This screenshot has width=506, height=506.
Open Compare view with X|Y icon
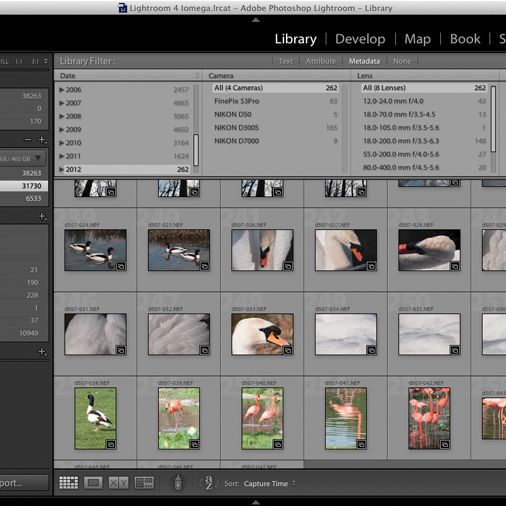118,483
